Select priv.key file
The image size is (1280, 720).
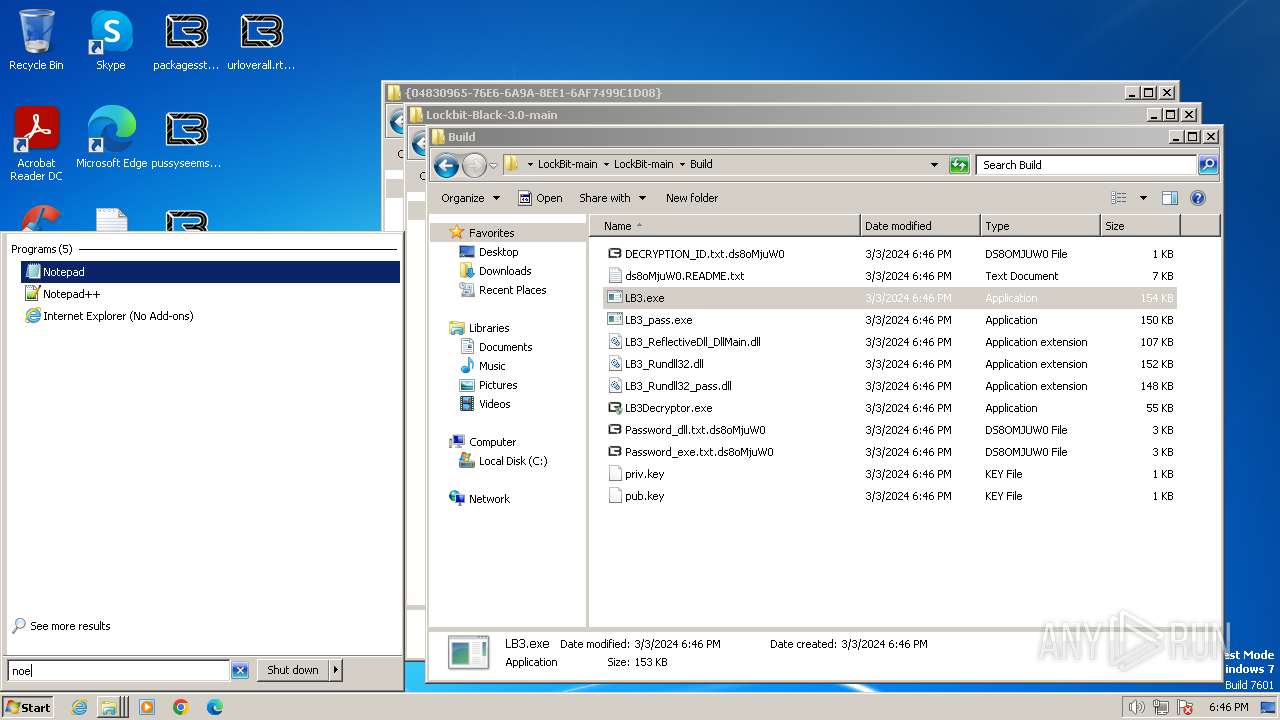coord(644,474)
